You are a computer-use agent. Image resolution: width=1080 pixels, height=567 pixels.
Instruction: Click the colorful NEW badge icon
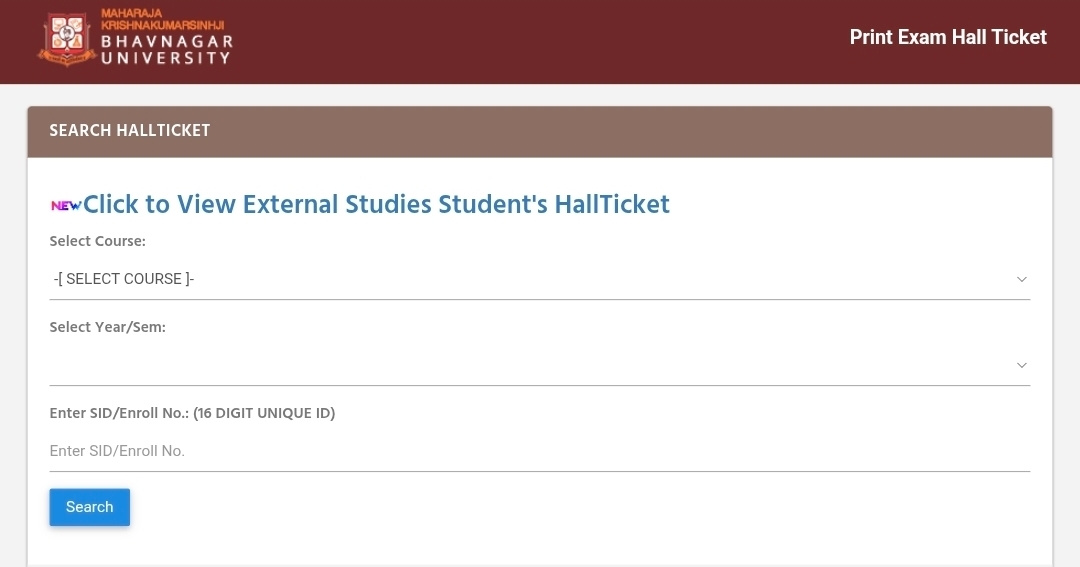(x=66, y=205)
